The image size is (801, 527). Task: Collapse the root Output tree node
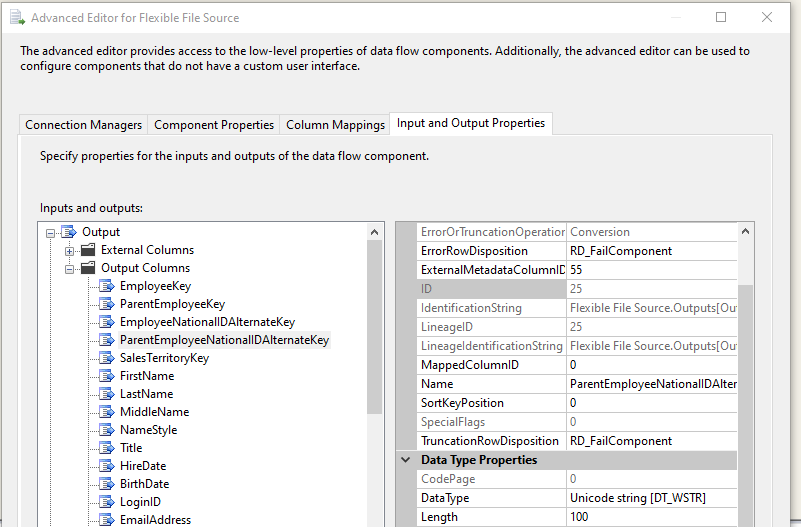[x=51, y=233]
